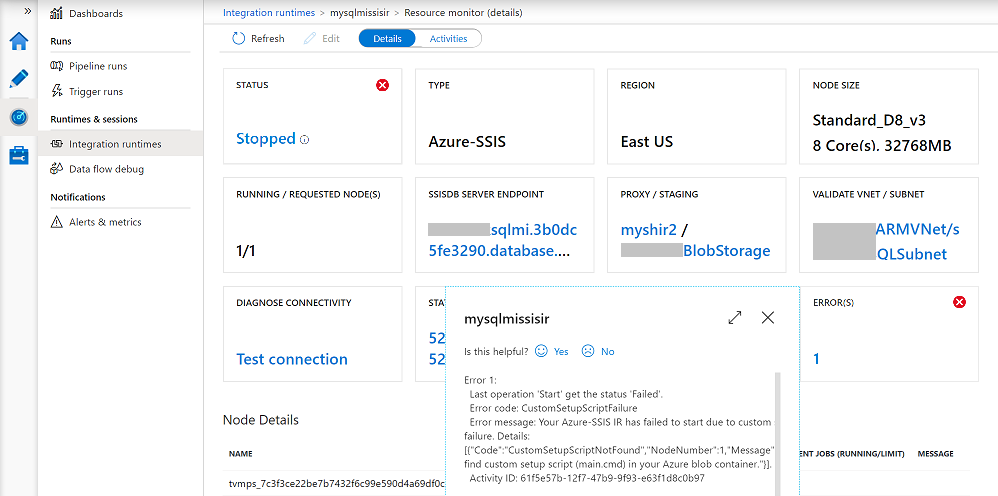Click the info icon beside Stopped

point(304,140)
